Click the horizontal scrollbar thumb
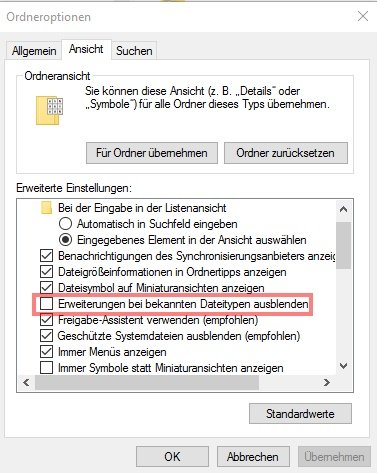This screenshot has width=377, height=473. 147,382
